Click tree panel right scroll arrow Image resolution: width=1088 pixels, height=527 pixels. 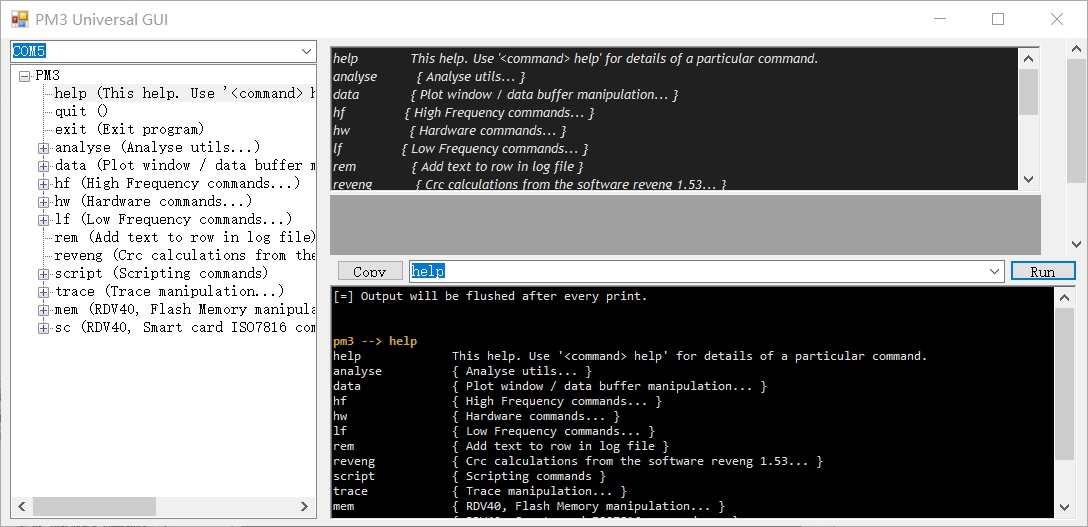305,507
